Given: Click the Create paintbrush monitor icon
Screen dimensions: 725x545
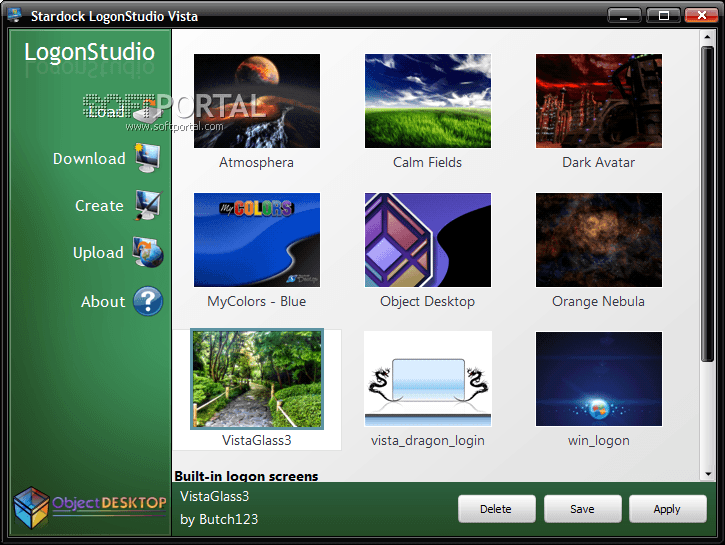Looking at the screenshot, I should [148, 205].
